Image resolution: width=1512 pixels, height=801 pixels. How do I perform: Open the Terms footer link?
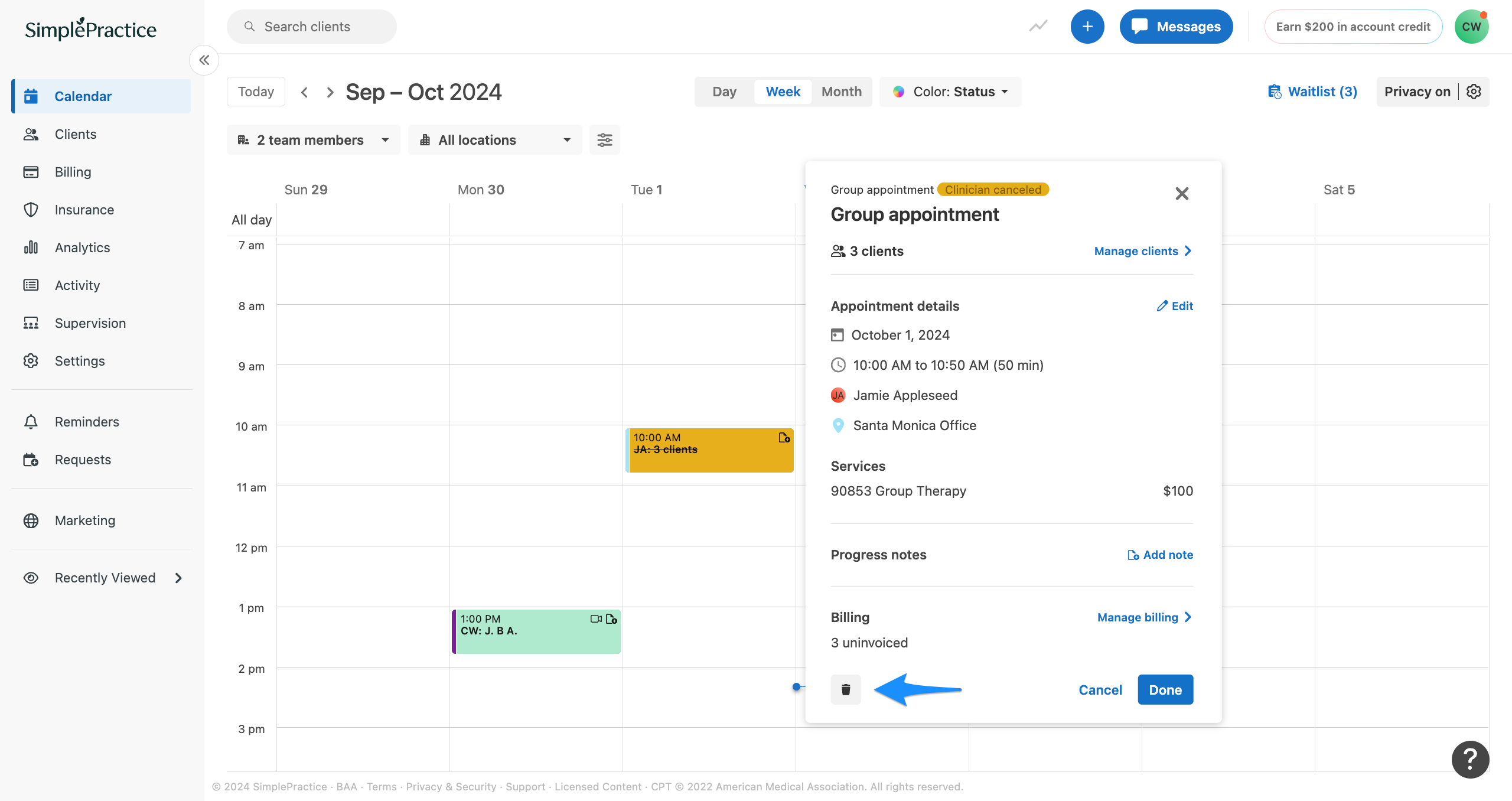coord(382,787)
